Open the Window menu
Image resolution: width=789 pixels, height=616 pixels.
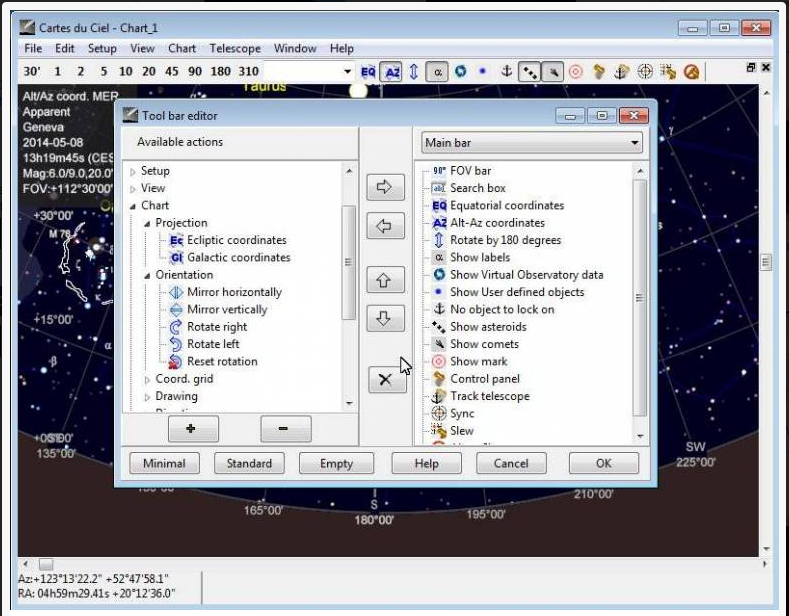[x=295, y=48]
